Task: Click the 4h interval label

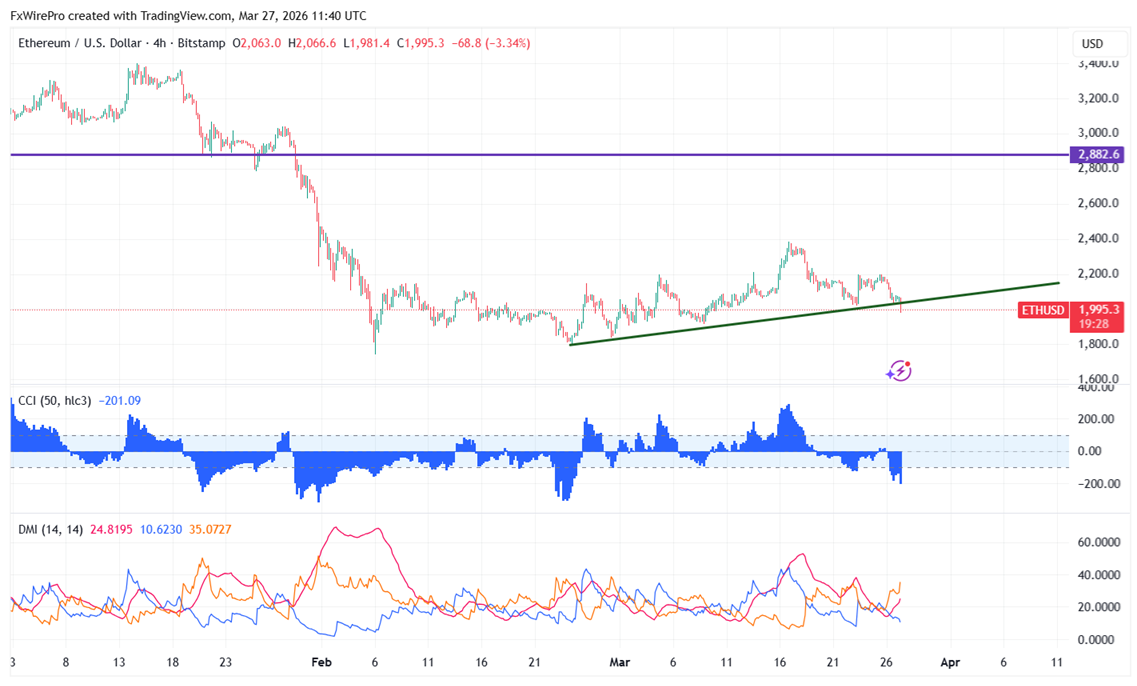Action: pos(160,43)
